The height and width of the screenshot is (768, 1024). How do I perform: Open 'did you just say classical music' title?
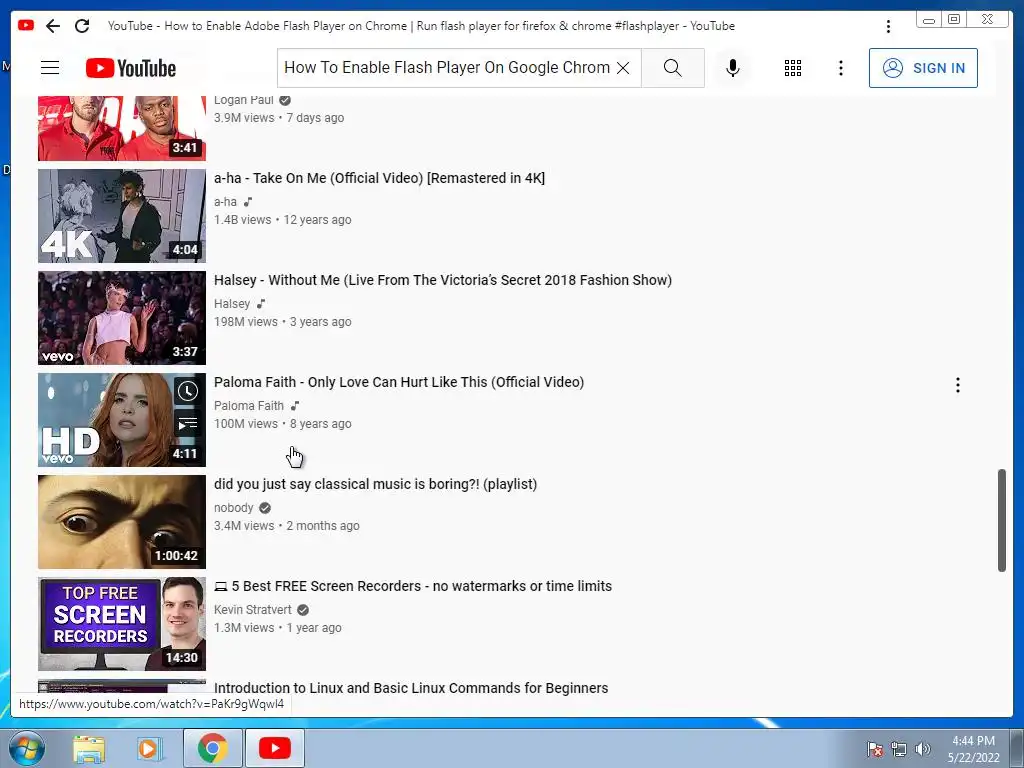click(x=376, y=484)
